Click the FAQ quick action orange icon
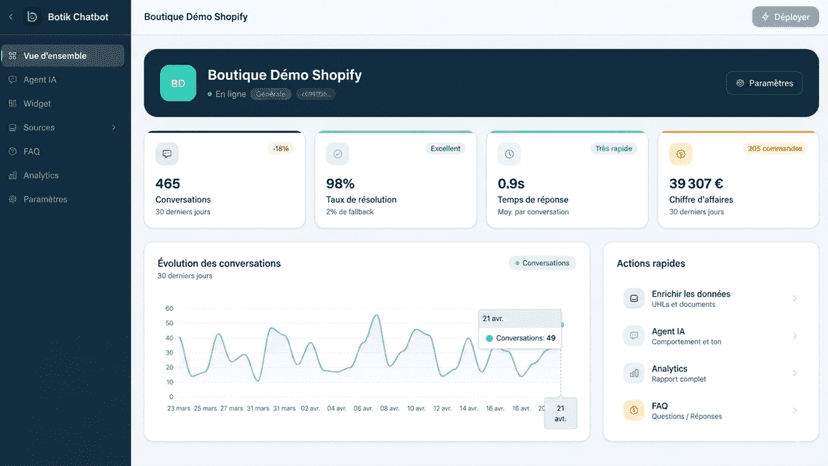 634,411
